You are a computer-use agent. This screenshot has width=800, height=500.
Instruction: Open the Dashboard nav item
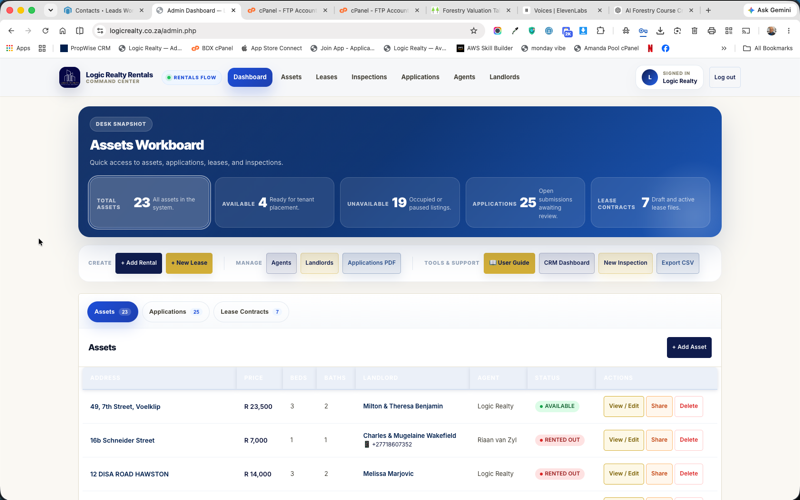coord(250,77)
